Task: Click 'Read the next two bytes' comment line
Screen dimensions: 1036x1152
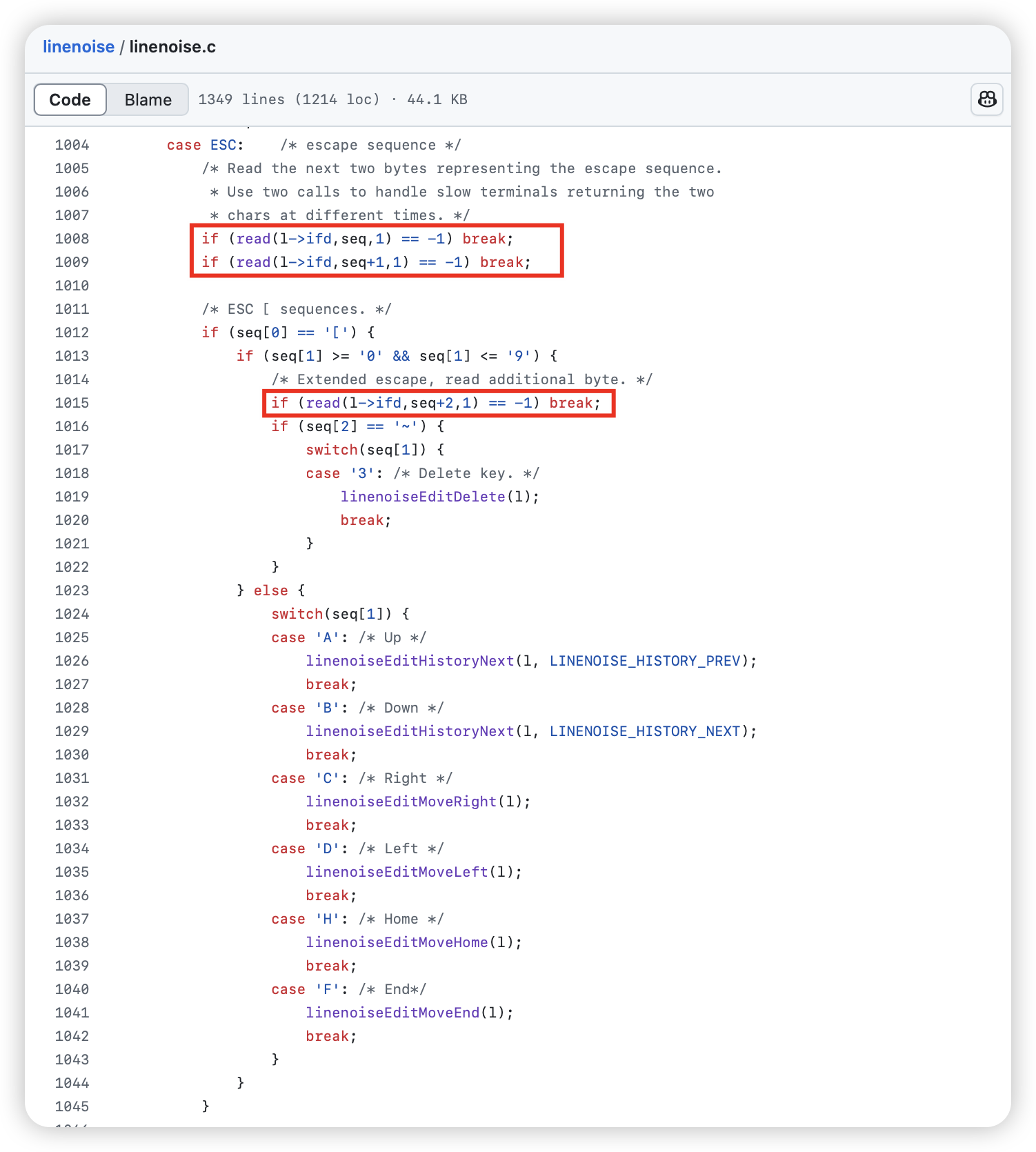Action: pyautogui.click(x=462, y=168)
